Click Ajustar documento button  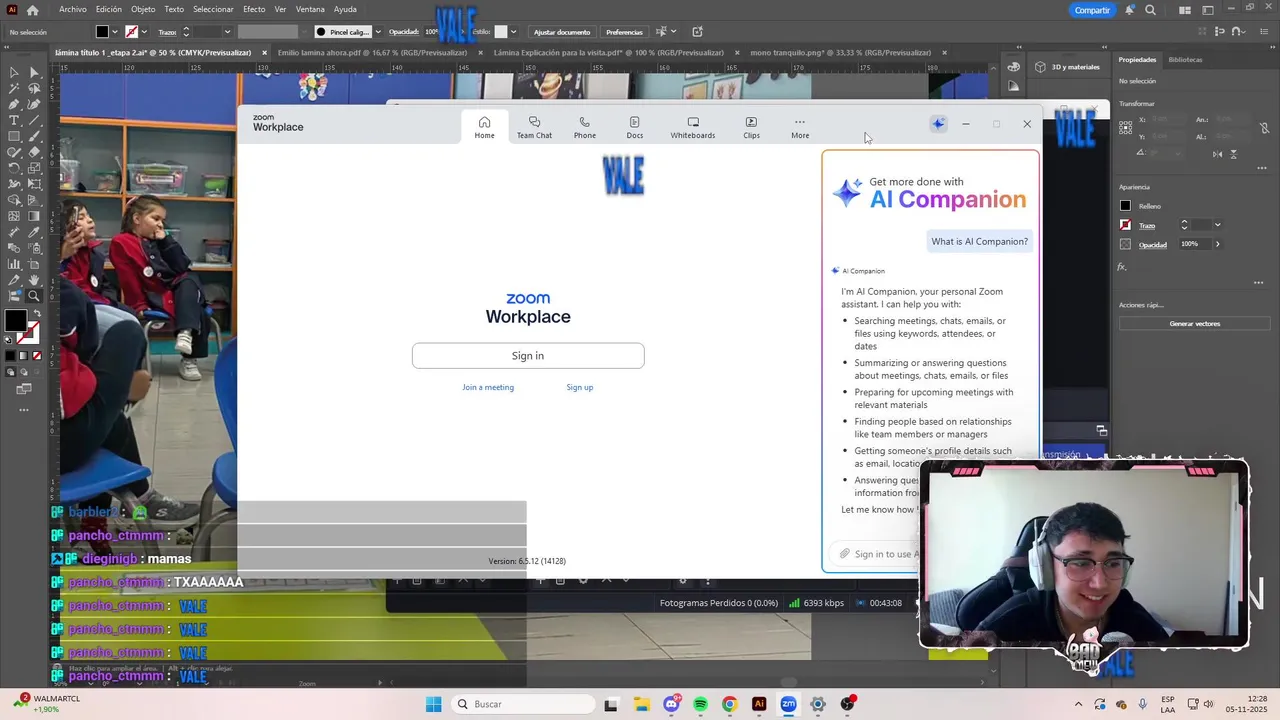coord(562,32)
